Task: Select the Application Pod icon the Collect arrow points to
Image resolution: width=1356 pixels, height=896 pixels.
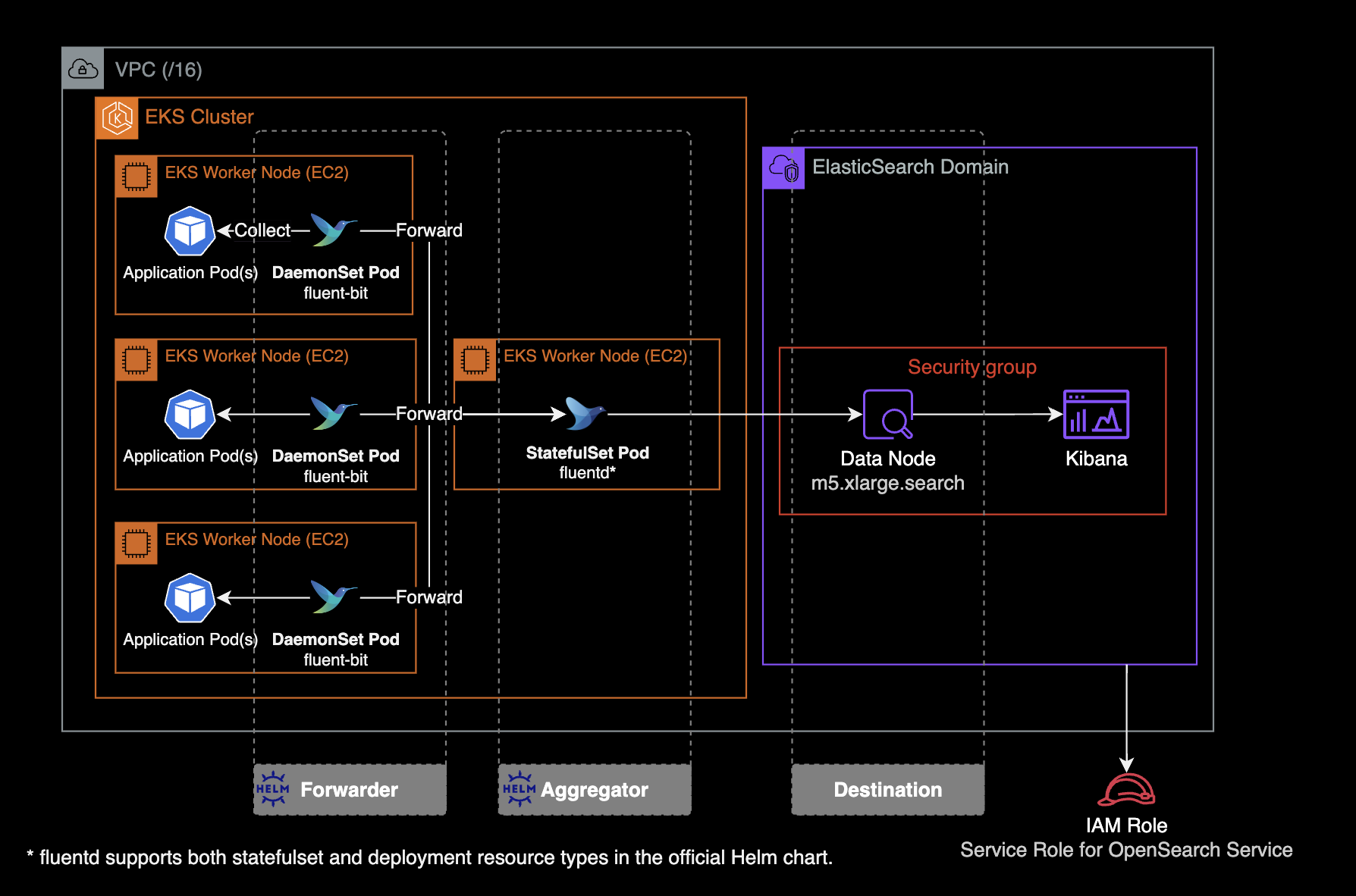Action: [190, 231]
